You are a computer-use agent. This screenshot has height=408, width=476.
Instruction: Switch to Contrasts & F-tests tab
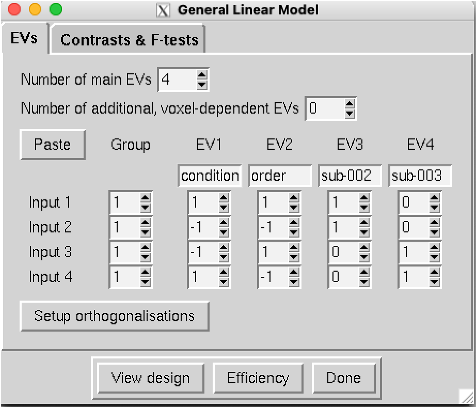pos(129,39)
